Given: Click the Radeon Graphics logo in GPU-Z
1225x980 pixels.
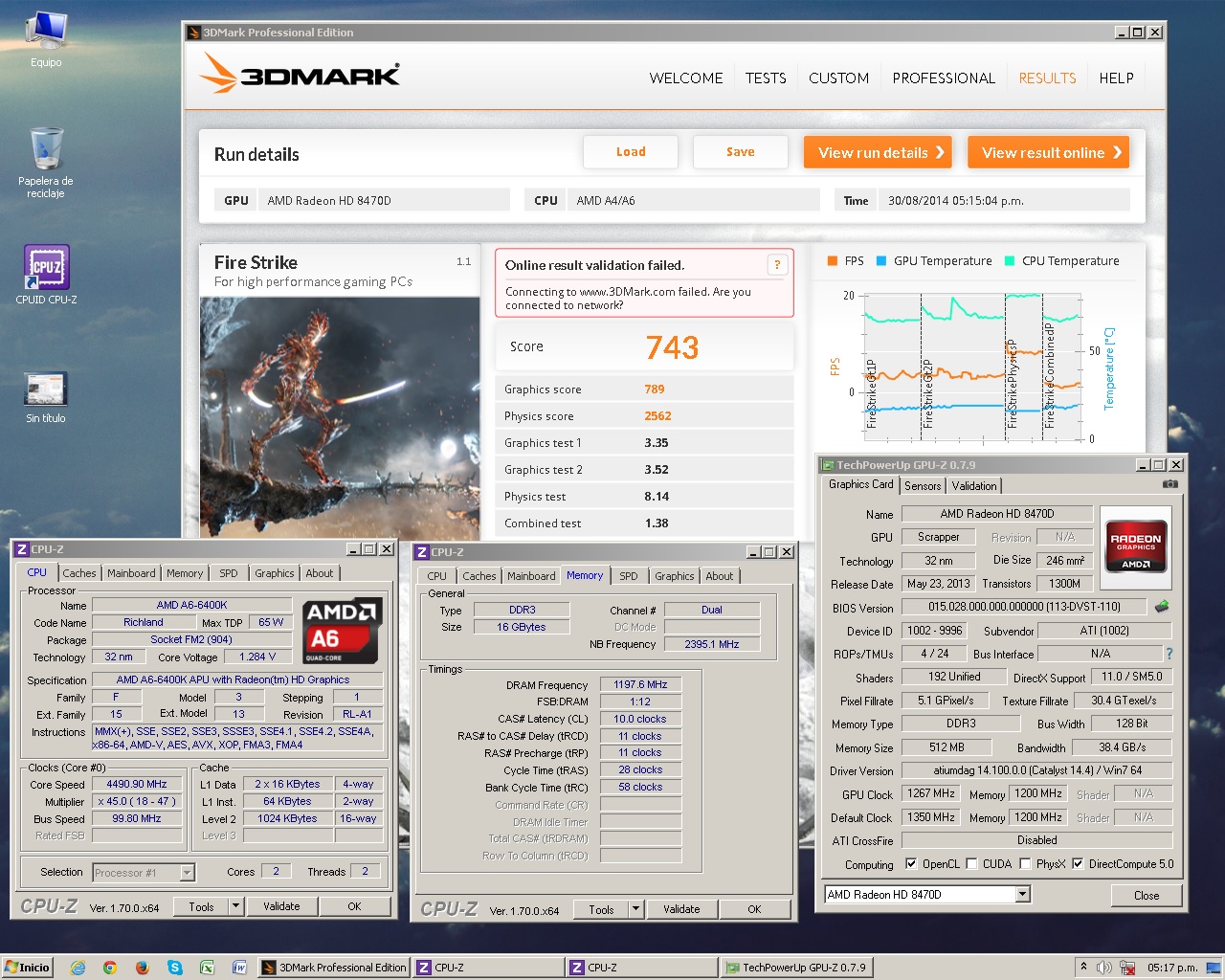Looking at the screenshot, I should [x=1136, y=546].
